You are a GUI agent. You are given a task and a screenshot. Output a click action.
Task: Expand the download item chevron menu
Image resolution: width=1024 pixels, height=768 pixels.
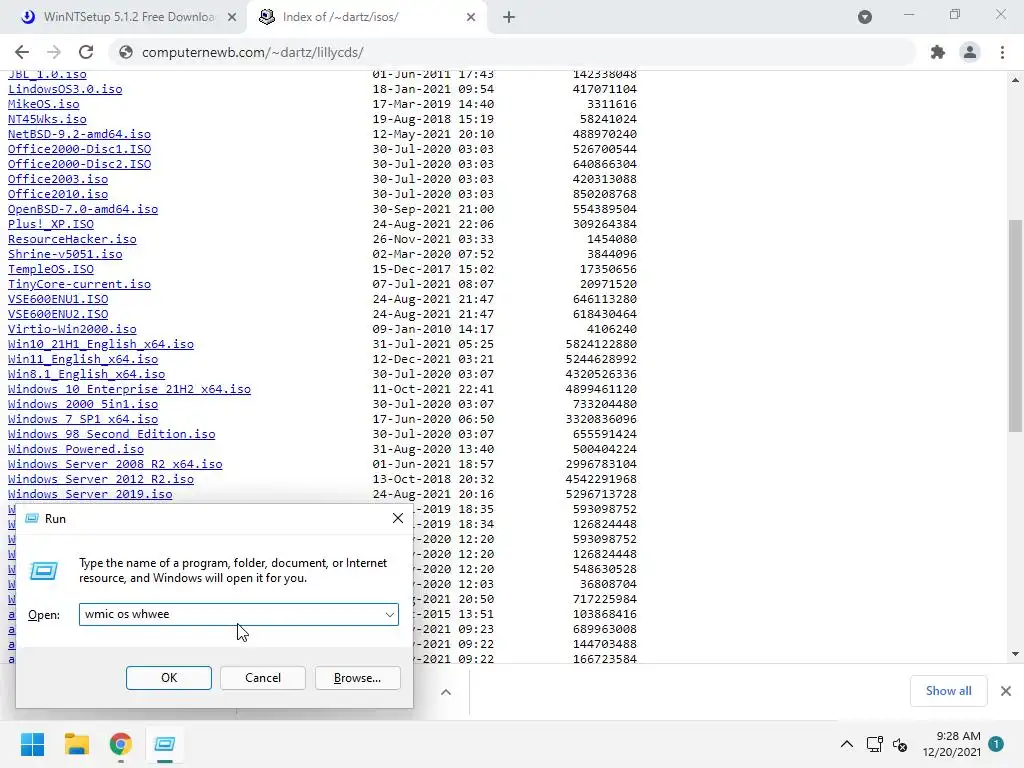pos(446,692)
